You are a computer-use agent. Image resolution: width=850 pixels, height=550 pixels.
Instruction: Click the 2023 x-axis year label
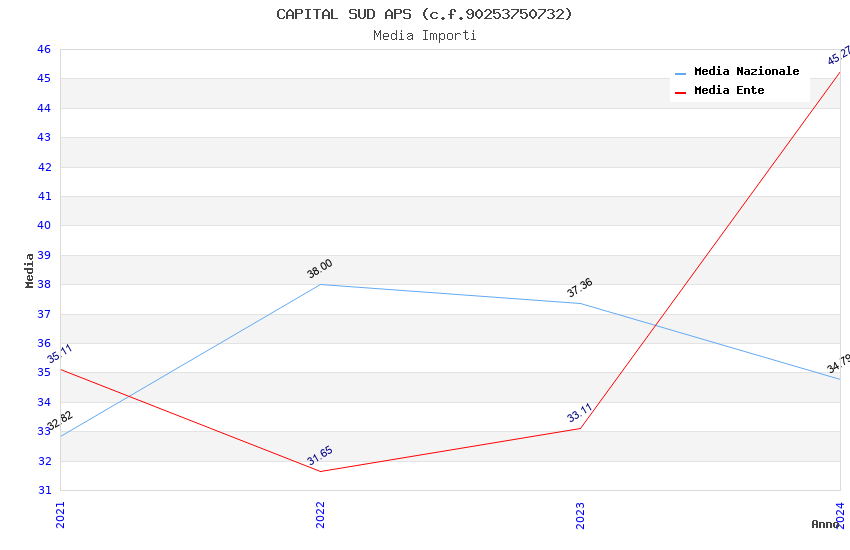[x=580, y=514]
